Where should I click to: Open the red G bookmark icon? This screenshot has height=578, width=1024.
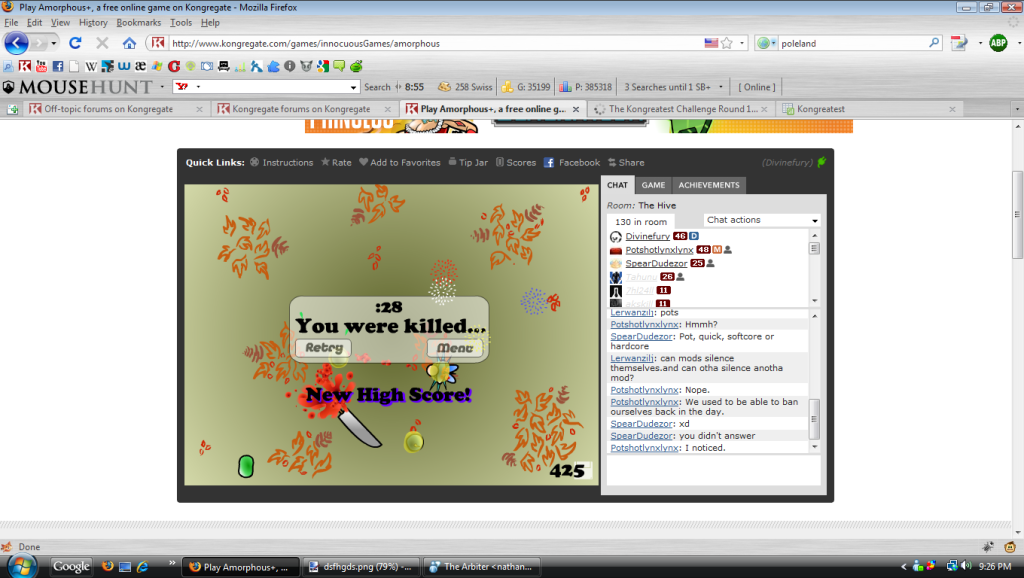(x=174, y=66)
